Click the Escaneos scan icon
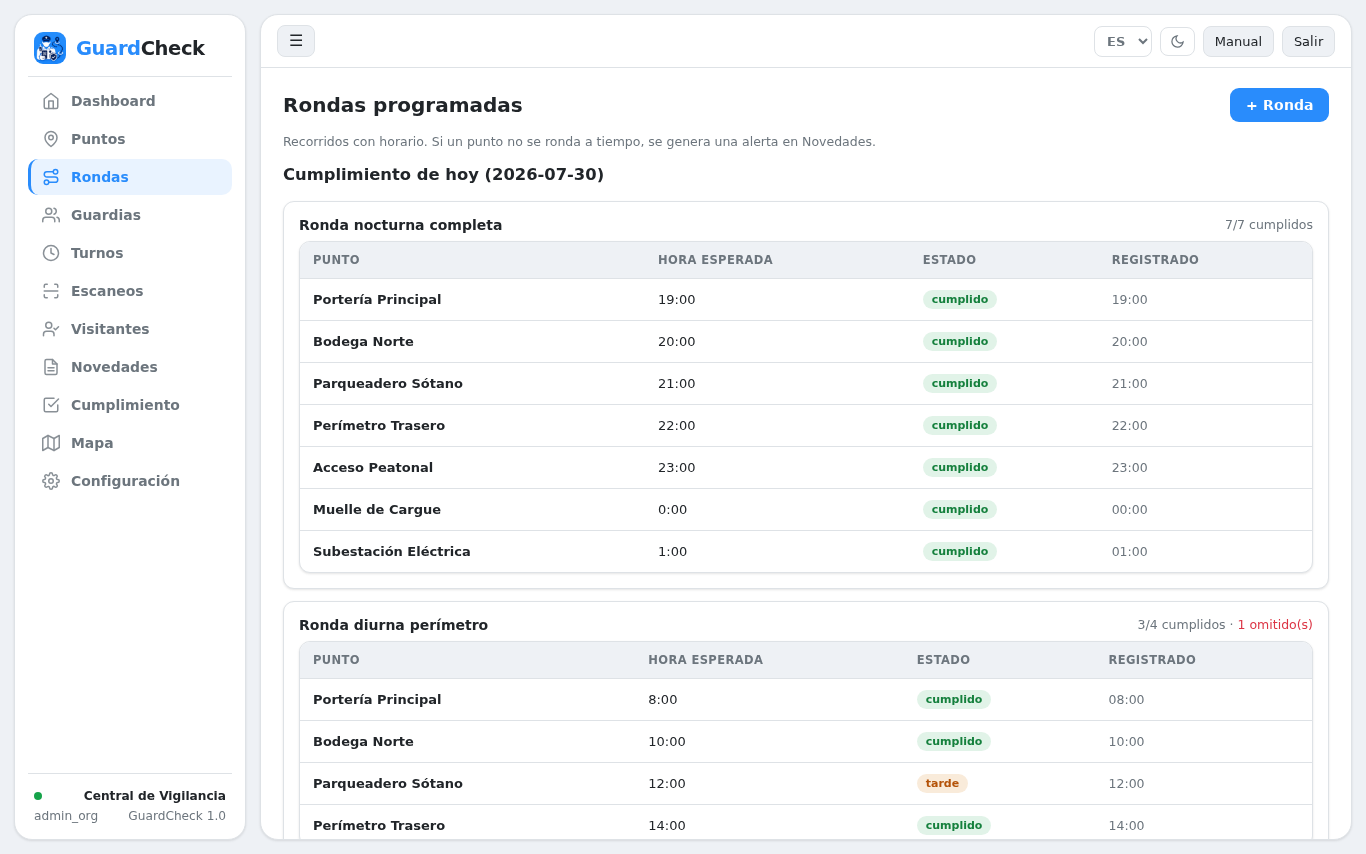 coord(51,291)
